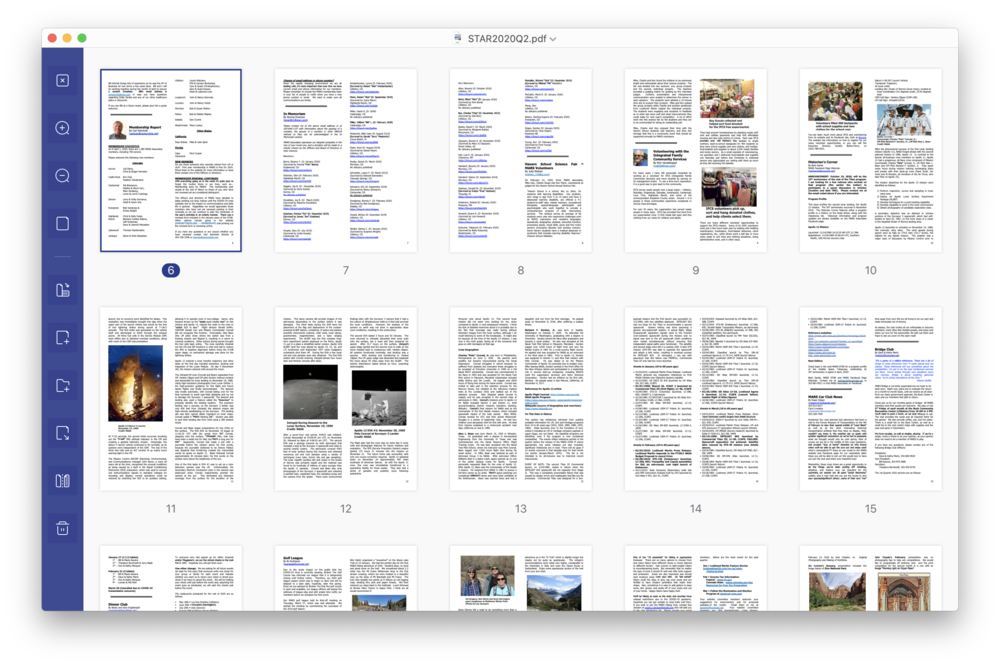
Task: Extract the selected page with page-arrow icon
Action: pos(62,433)
